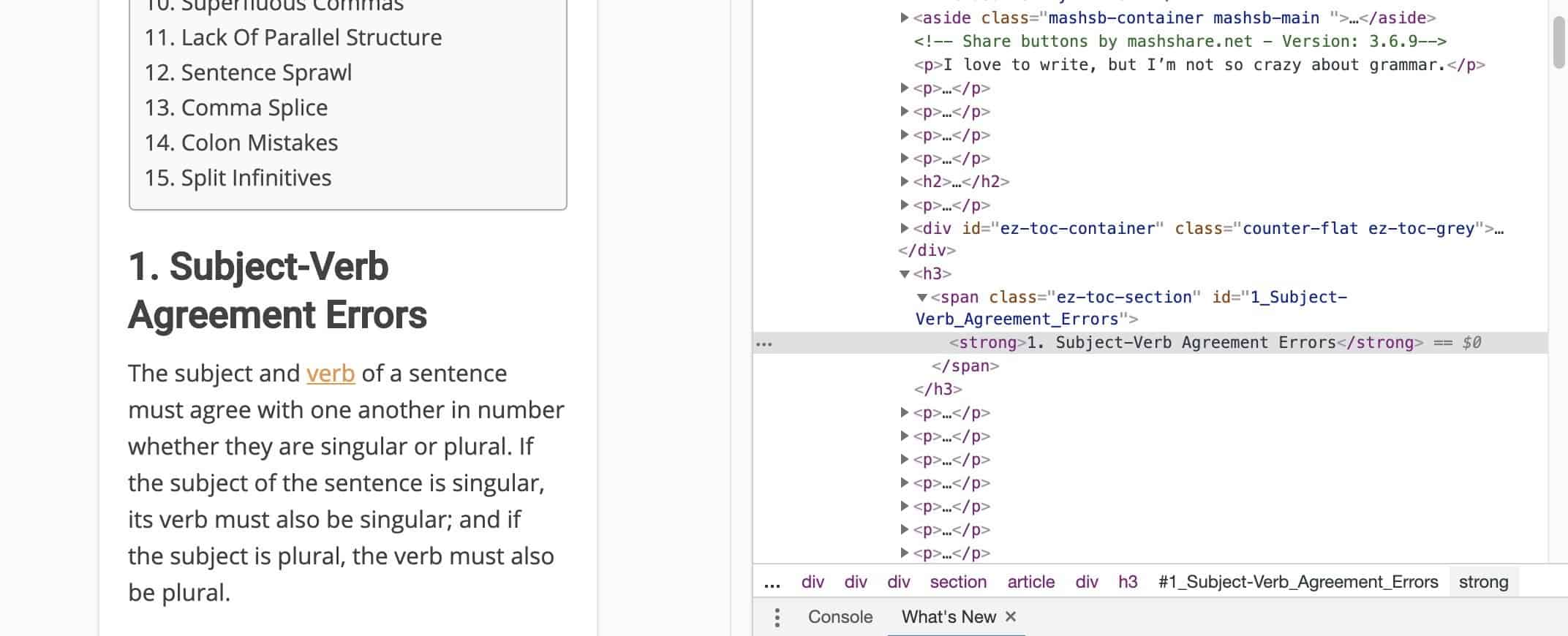
Task: Select the "I love to write" paragraph node
Action: 1198,65
